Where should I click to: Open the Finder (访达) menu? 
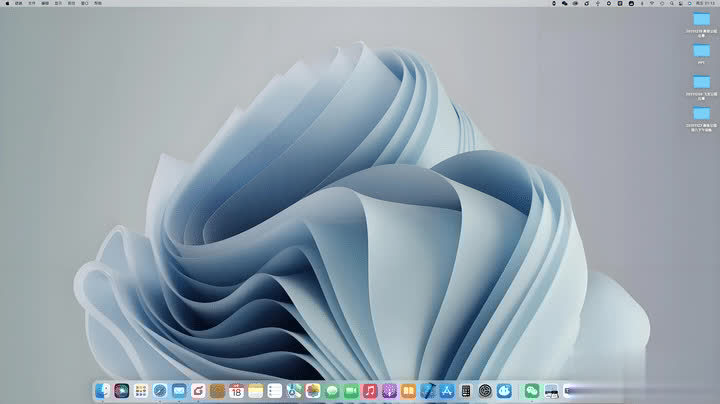19,3
